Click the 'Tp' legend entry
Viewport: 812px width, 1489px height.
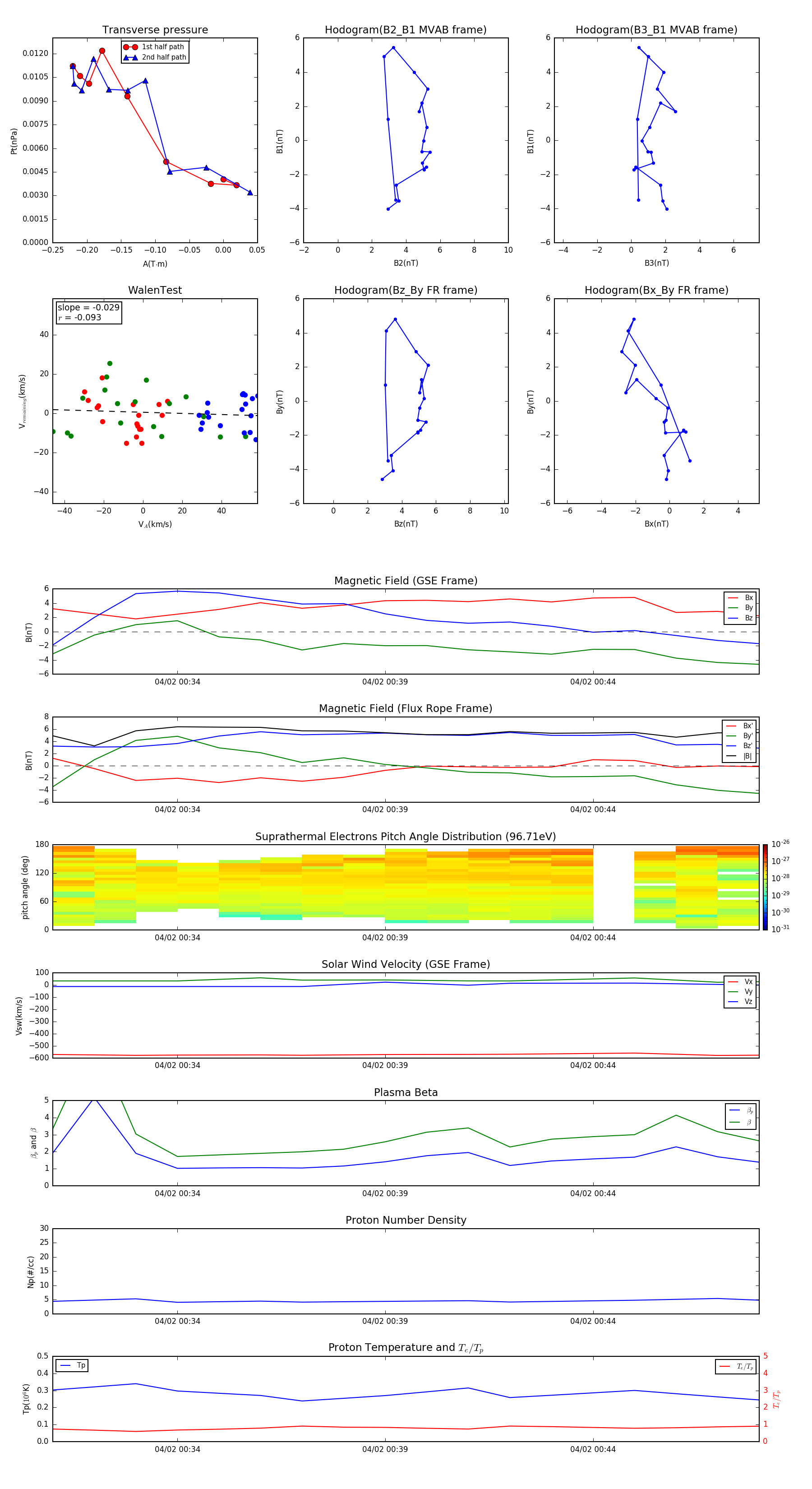pyautogui.click(x=73, y=1365)
